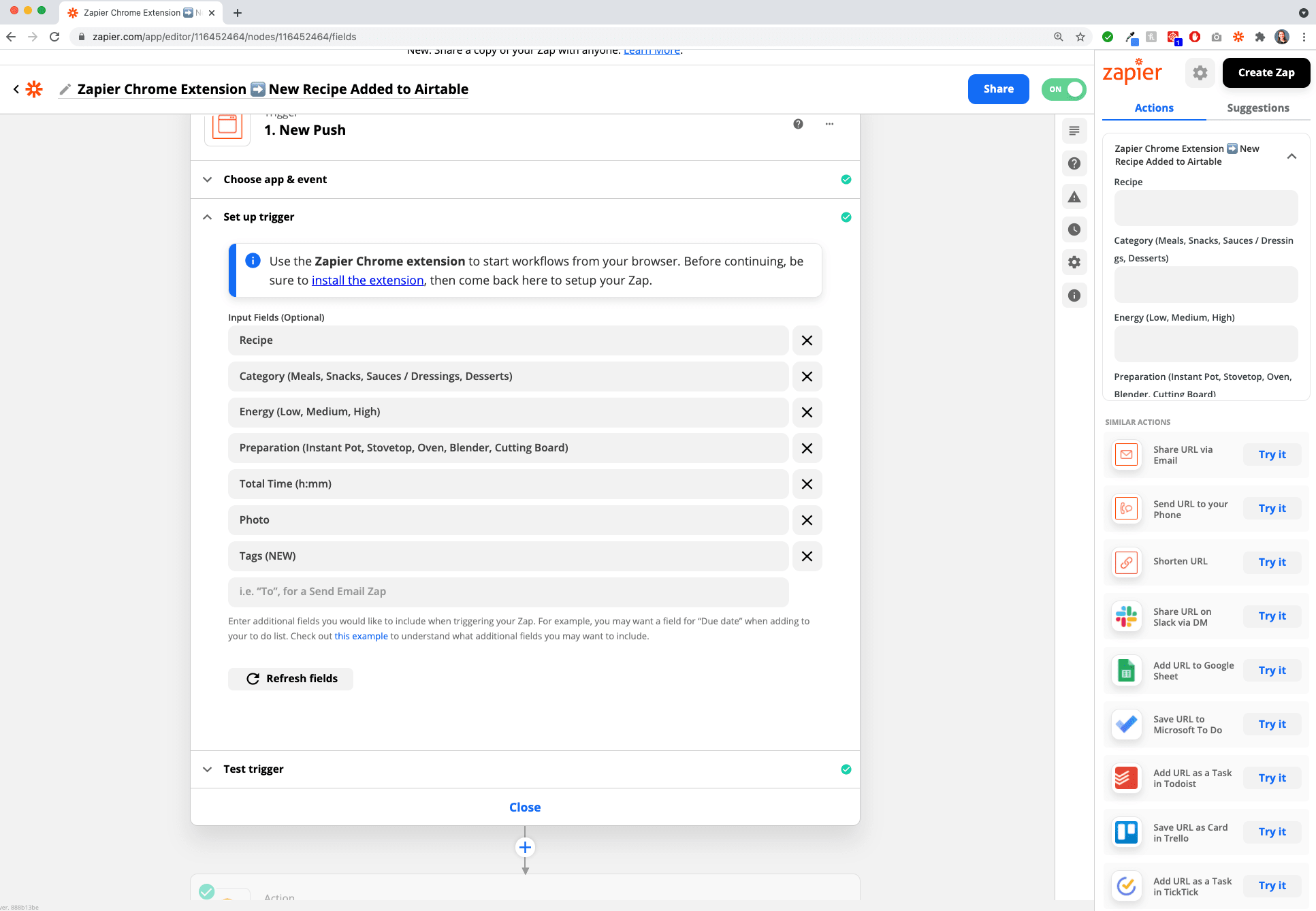Go back using the arrow beside Zapier logo
The height and width of the screenshot is (911, 1316).
coord(16,89)
